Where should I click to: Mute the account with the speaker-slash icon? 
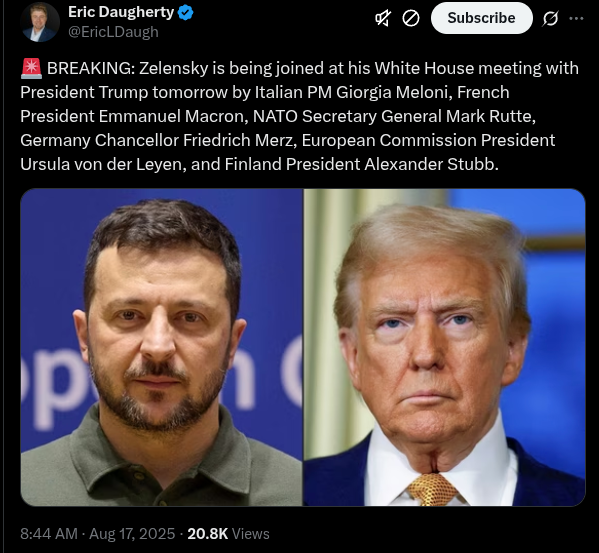pyautogui.click(x=383, y=18)
